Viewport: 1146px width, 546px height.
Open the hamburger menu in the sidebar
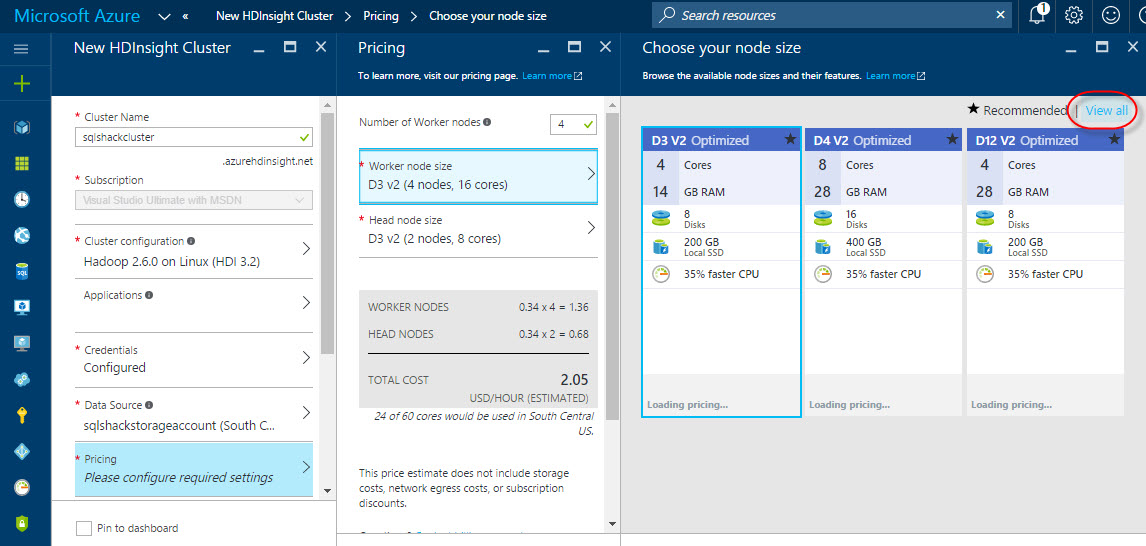point(21,49)
